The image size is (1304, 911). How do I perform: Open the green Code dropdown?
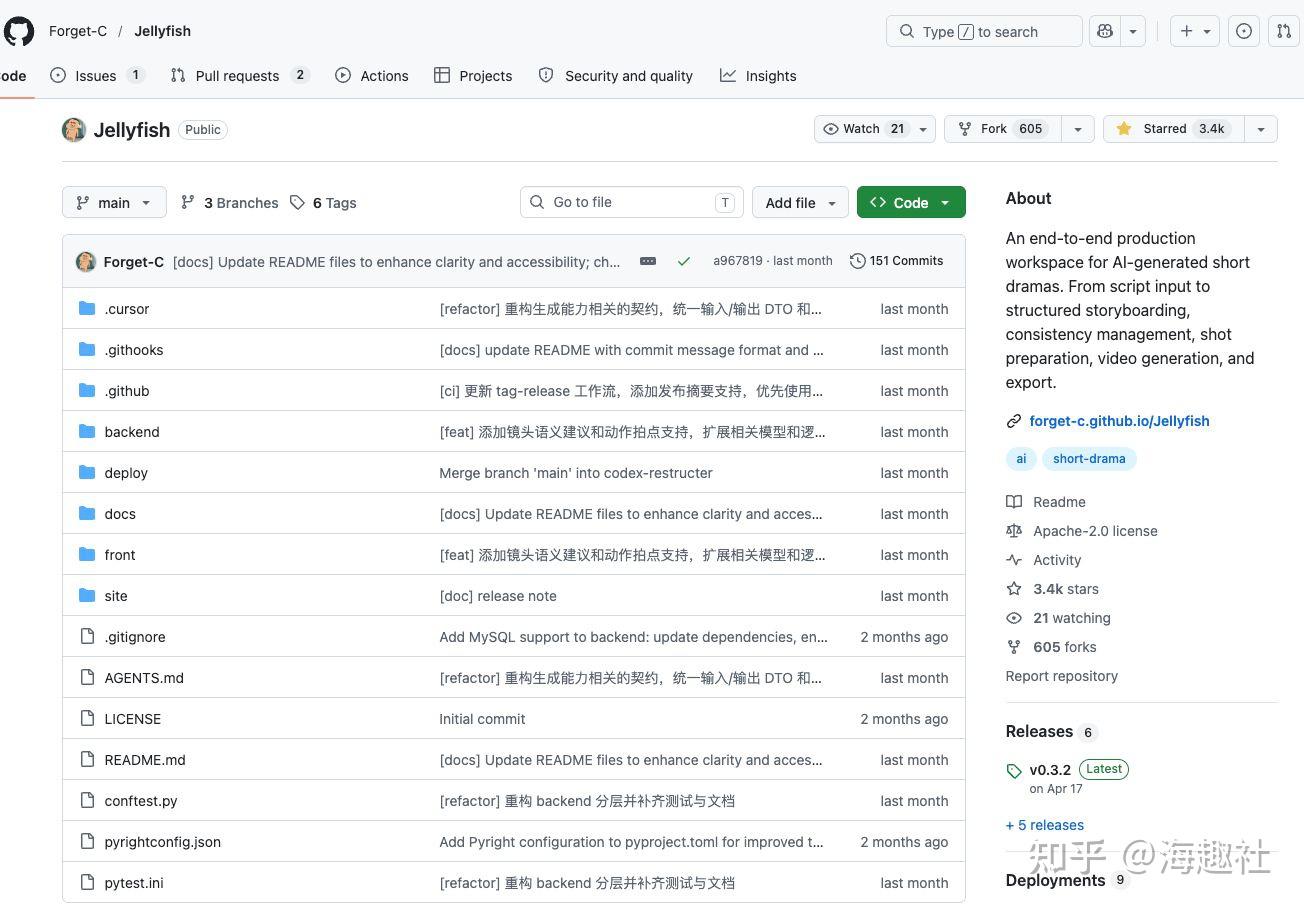911,202
